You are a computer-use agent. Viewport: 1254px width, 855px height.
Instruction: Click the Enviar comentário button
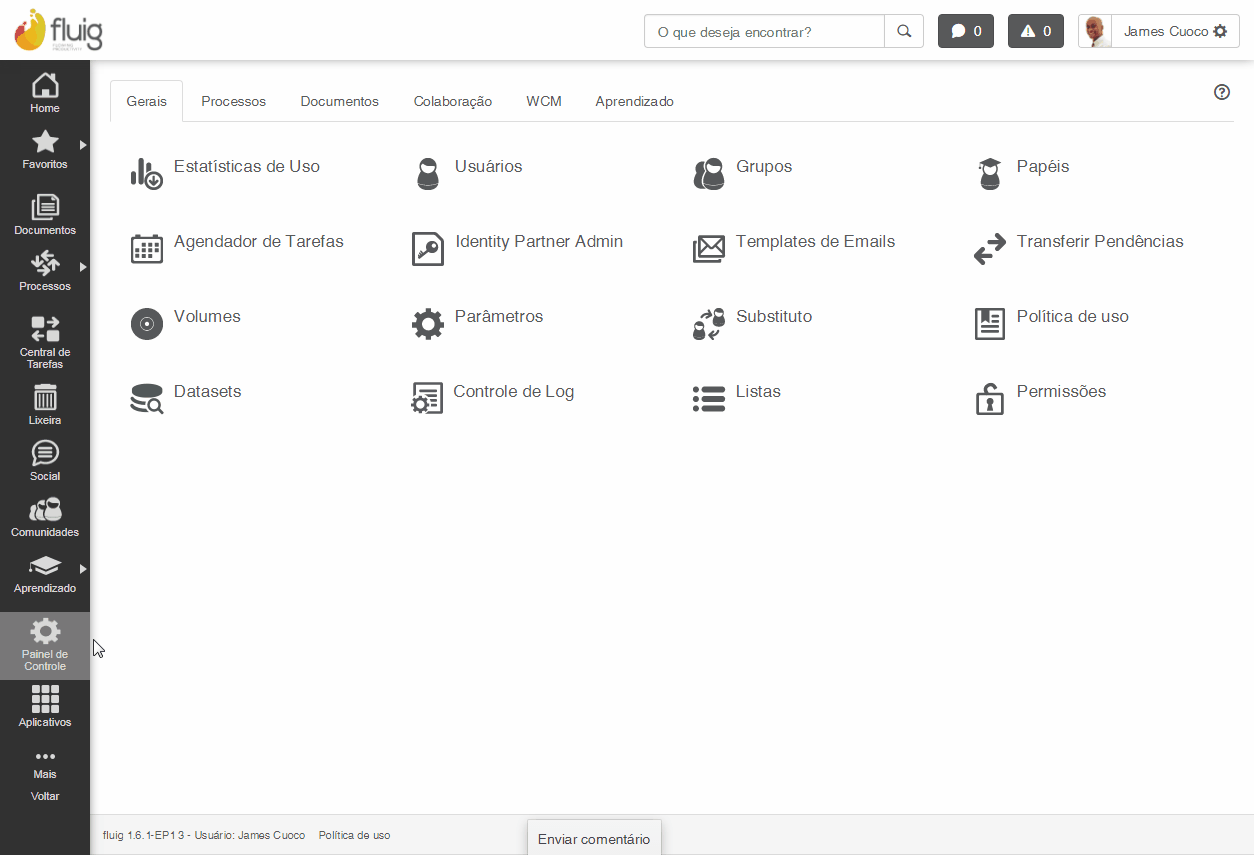tap(594, 839)
